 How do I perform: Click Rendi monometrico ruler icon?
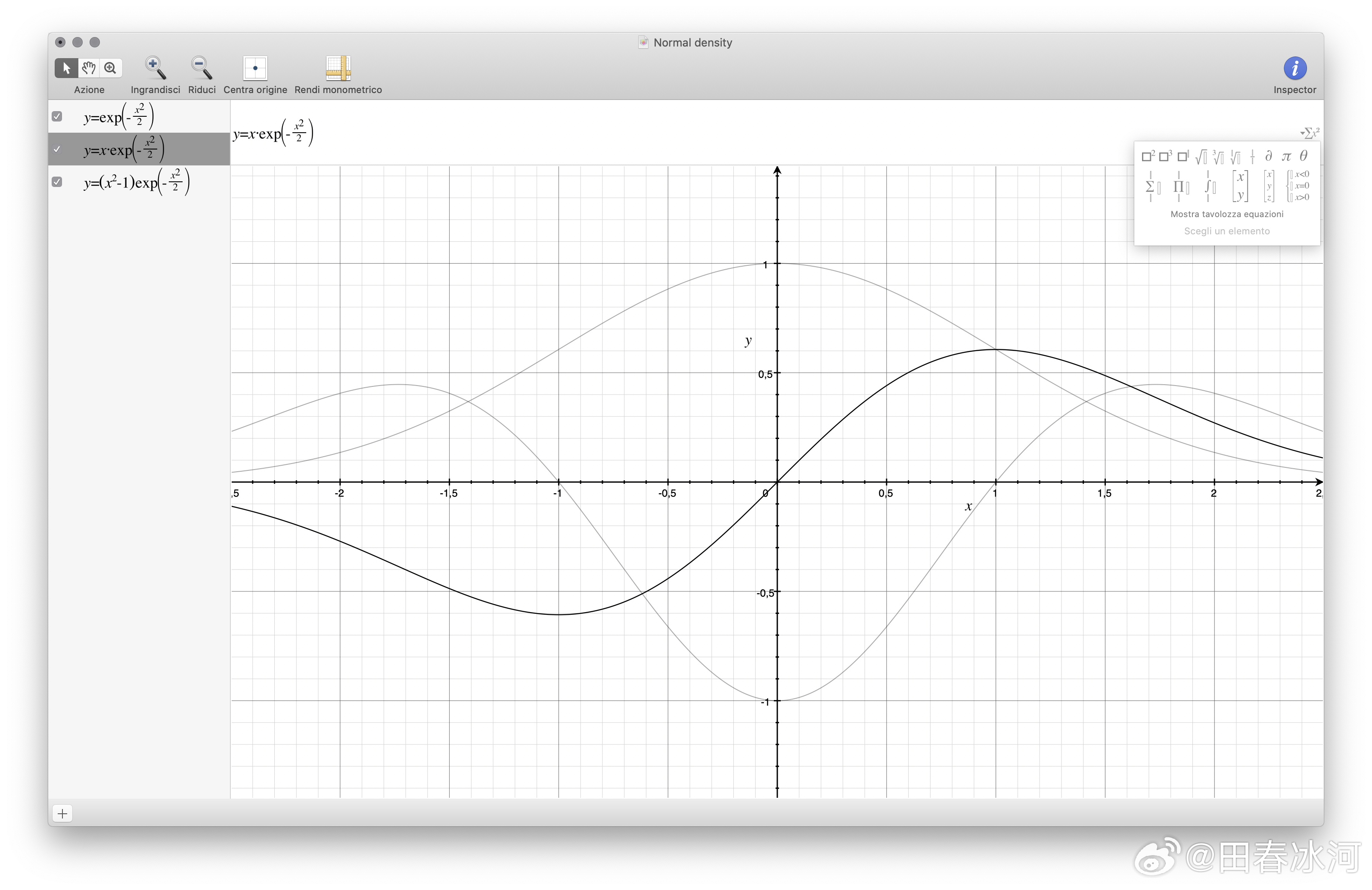[x=338, y=68]
